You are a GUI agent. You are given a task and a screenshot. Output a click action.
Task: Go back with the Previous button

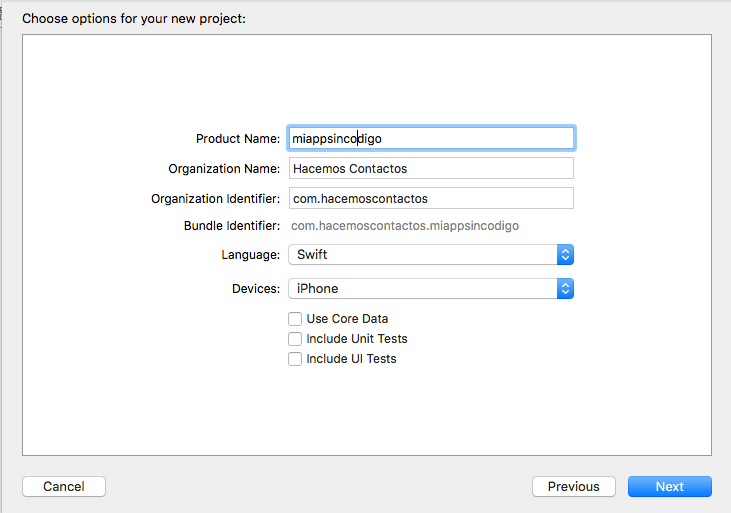click(574, 487)
